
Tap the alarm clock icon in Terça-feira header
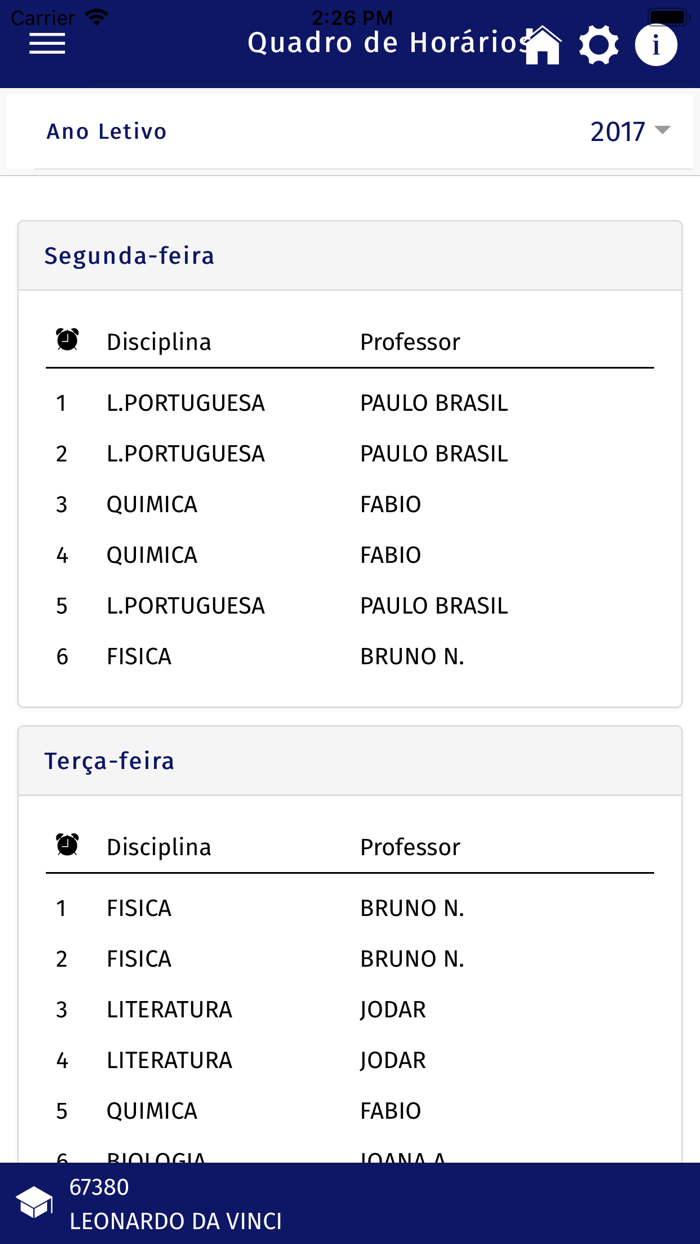[x=66, y=845]
